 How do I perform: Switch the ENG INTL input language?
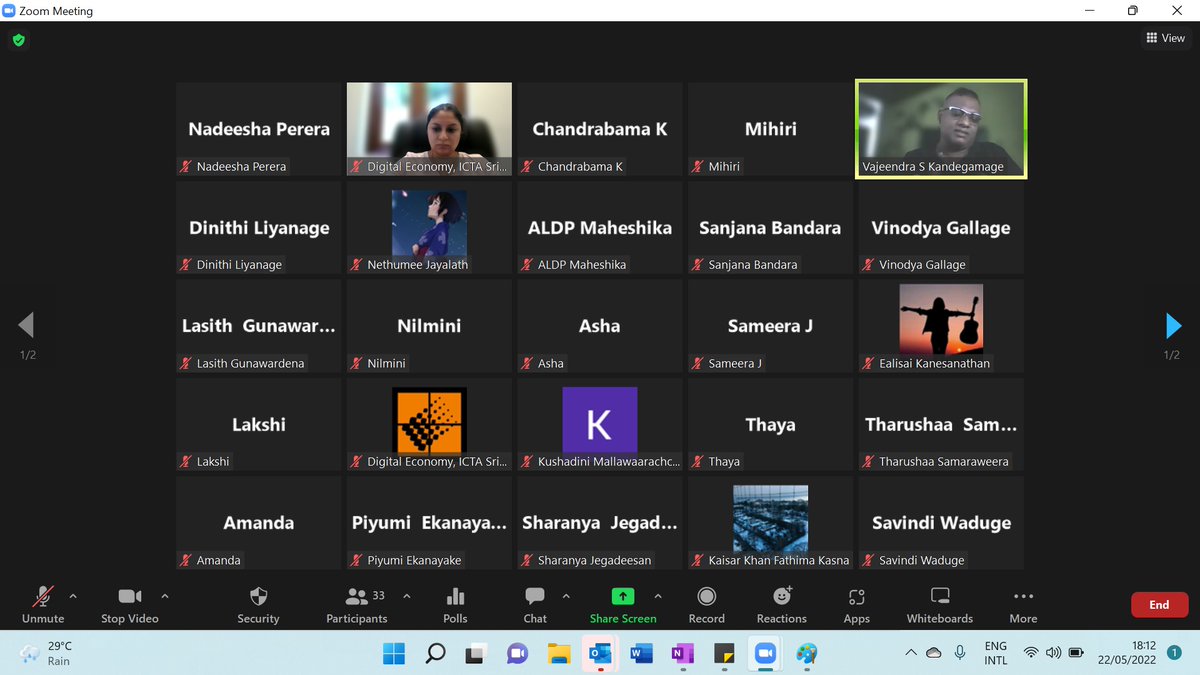995,653
